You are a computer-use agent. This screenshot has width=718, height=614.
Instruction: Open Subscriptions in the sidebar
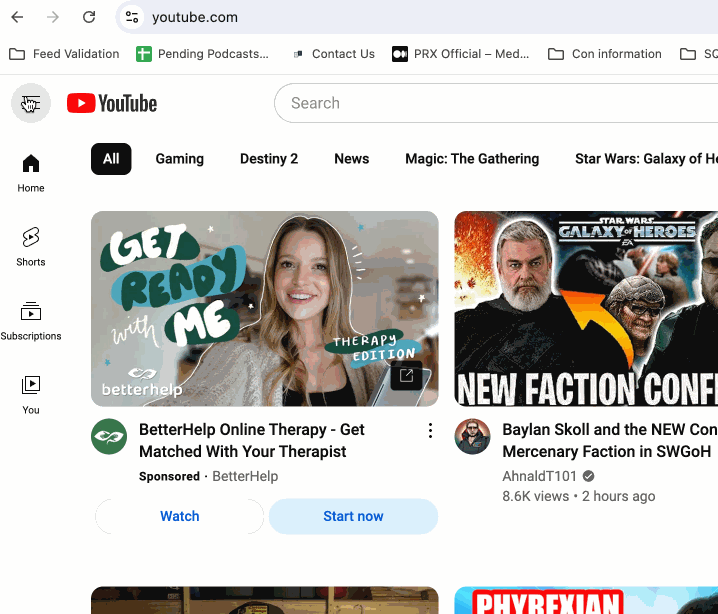tap(31, 321)
